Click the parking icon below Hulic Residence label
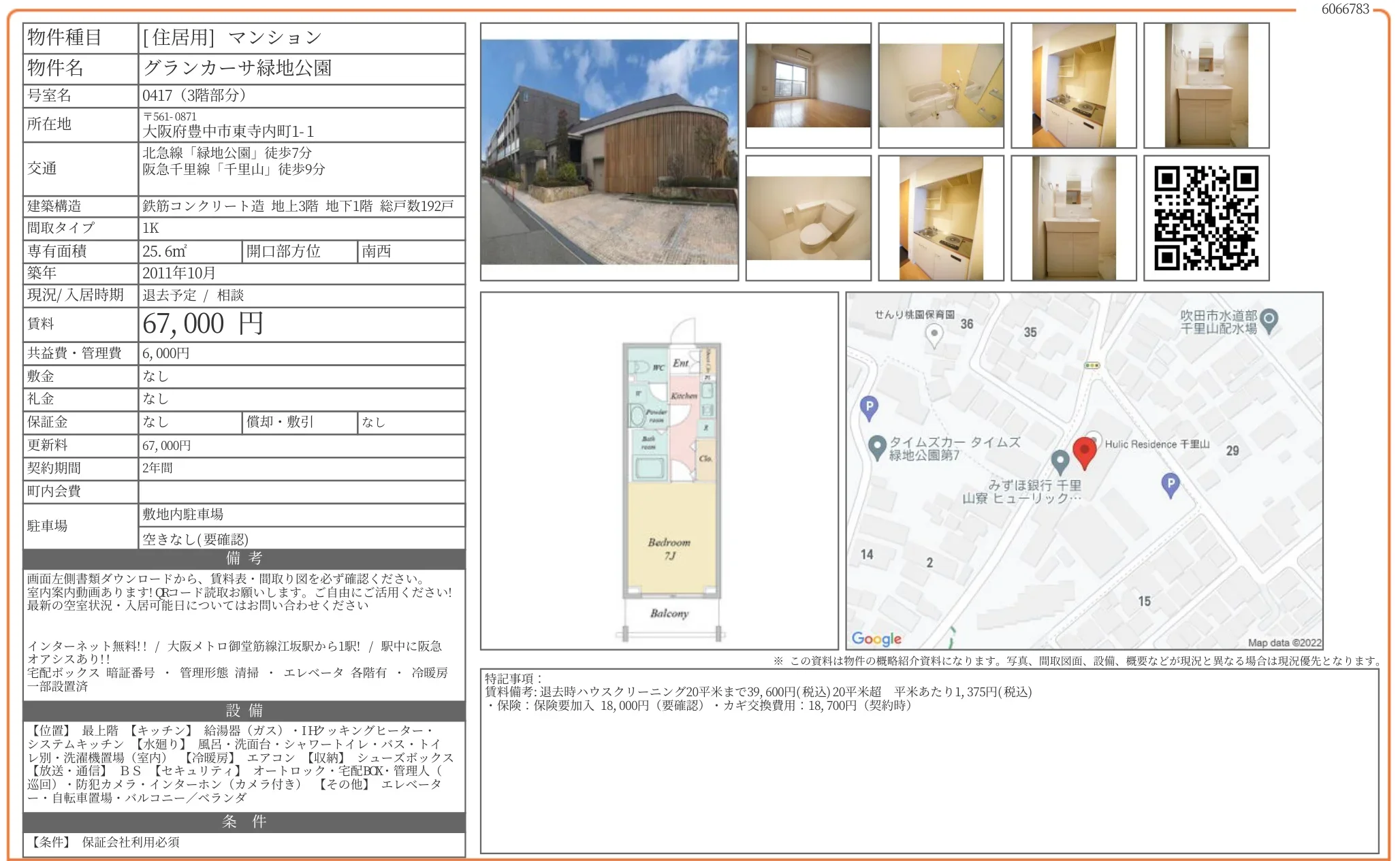This screenshot has width=1400, height=861. coord(1170,484)
